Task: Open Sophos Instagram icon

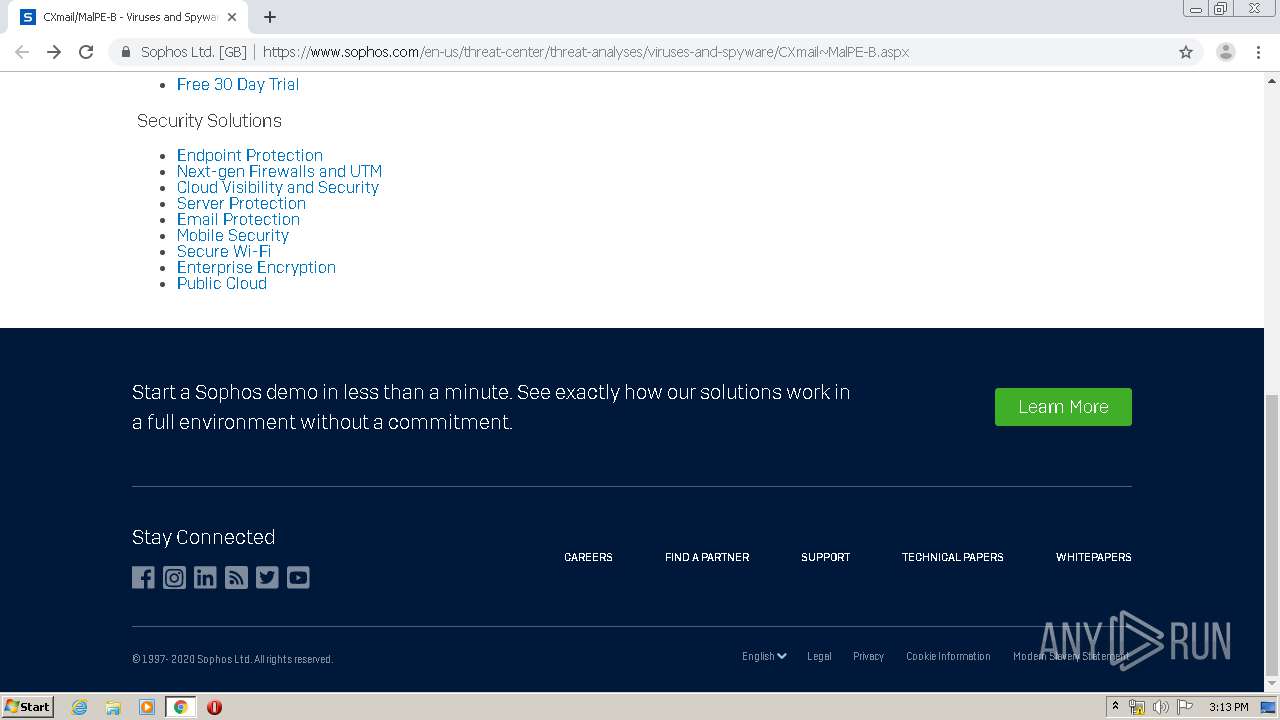Action: click(x=174, y=578)
